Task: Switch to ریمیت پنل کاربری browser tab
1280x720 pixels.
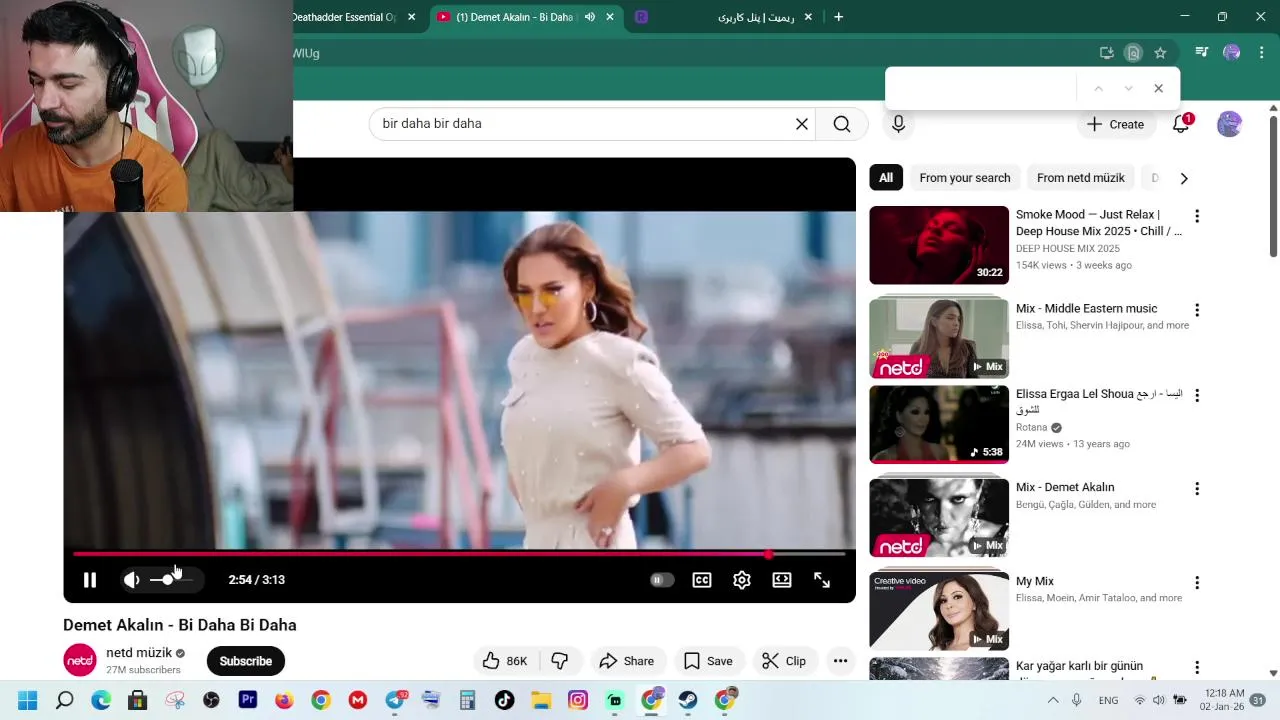Action: pyautogui.click(x=755, y=17)
